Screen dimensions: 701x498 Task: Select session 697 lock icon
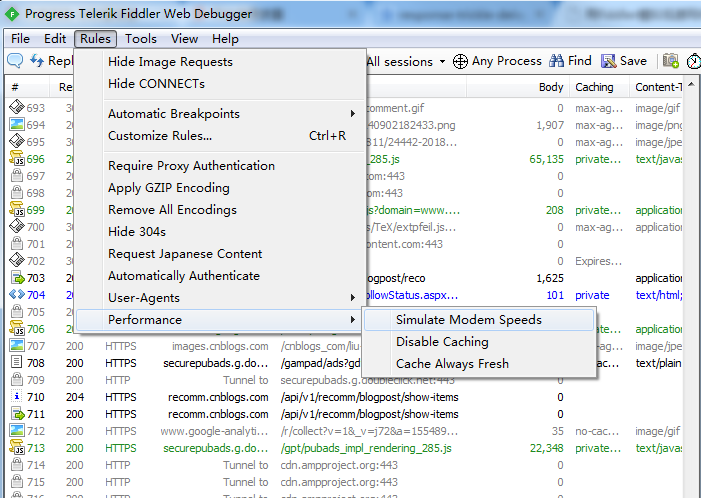click(x=17, y=175)
